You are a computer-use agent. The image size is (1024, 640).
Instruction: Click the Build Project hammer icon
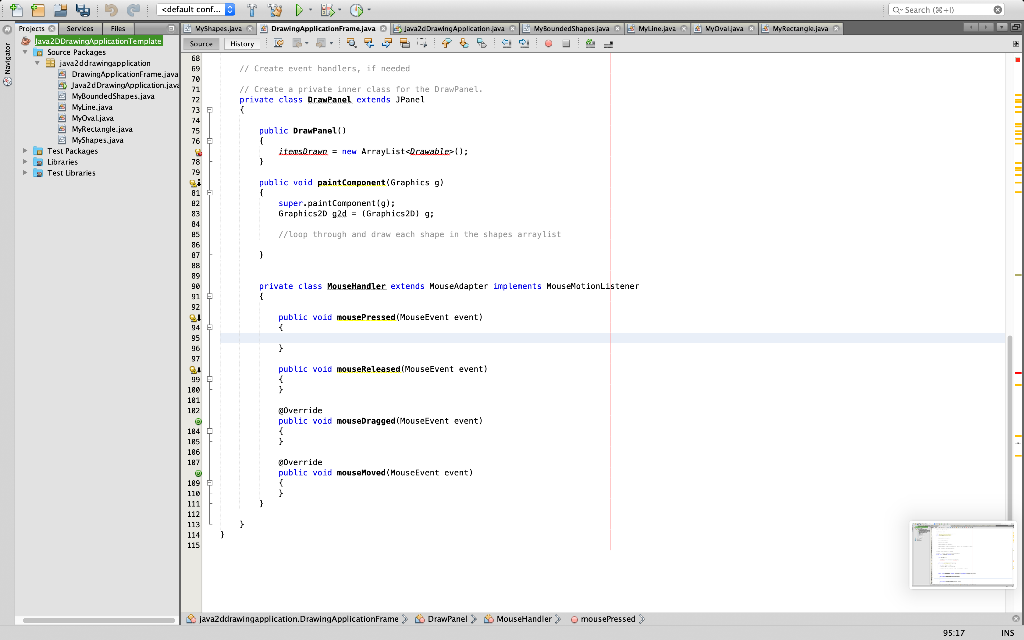click(252, 10)
